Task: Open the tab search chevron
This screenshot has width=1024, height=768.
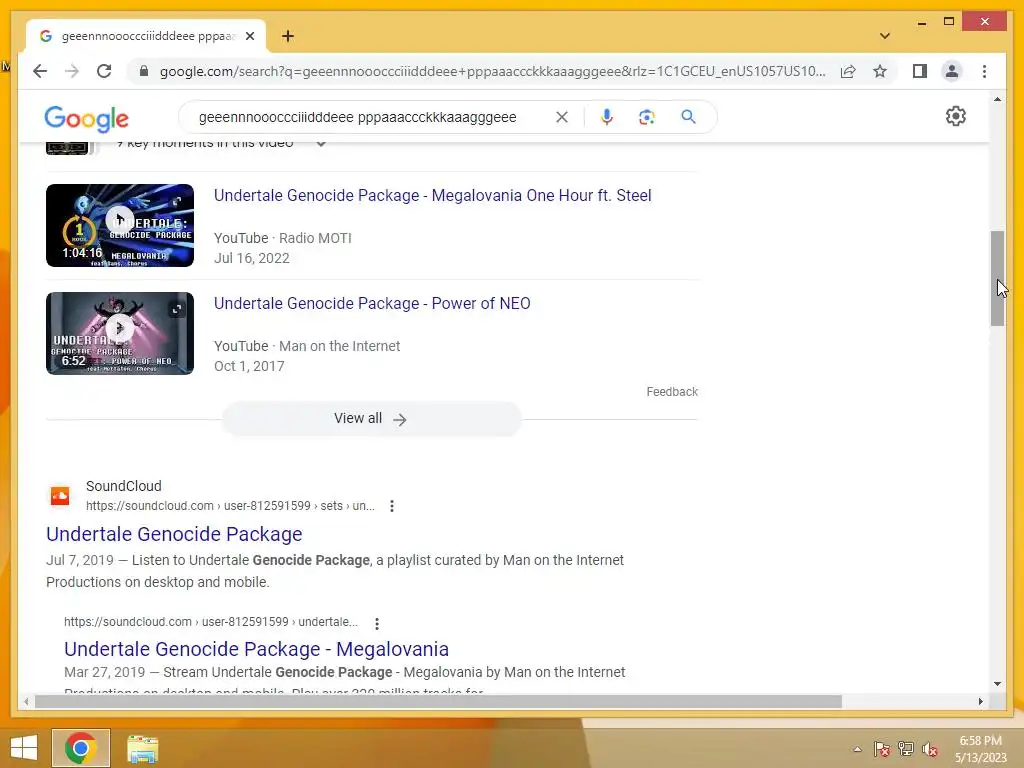Action: point(884,36)
